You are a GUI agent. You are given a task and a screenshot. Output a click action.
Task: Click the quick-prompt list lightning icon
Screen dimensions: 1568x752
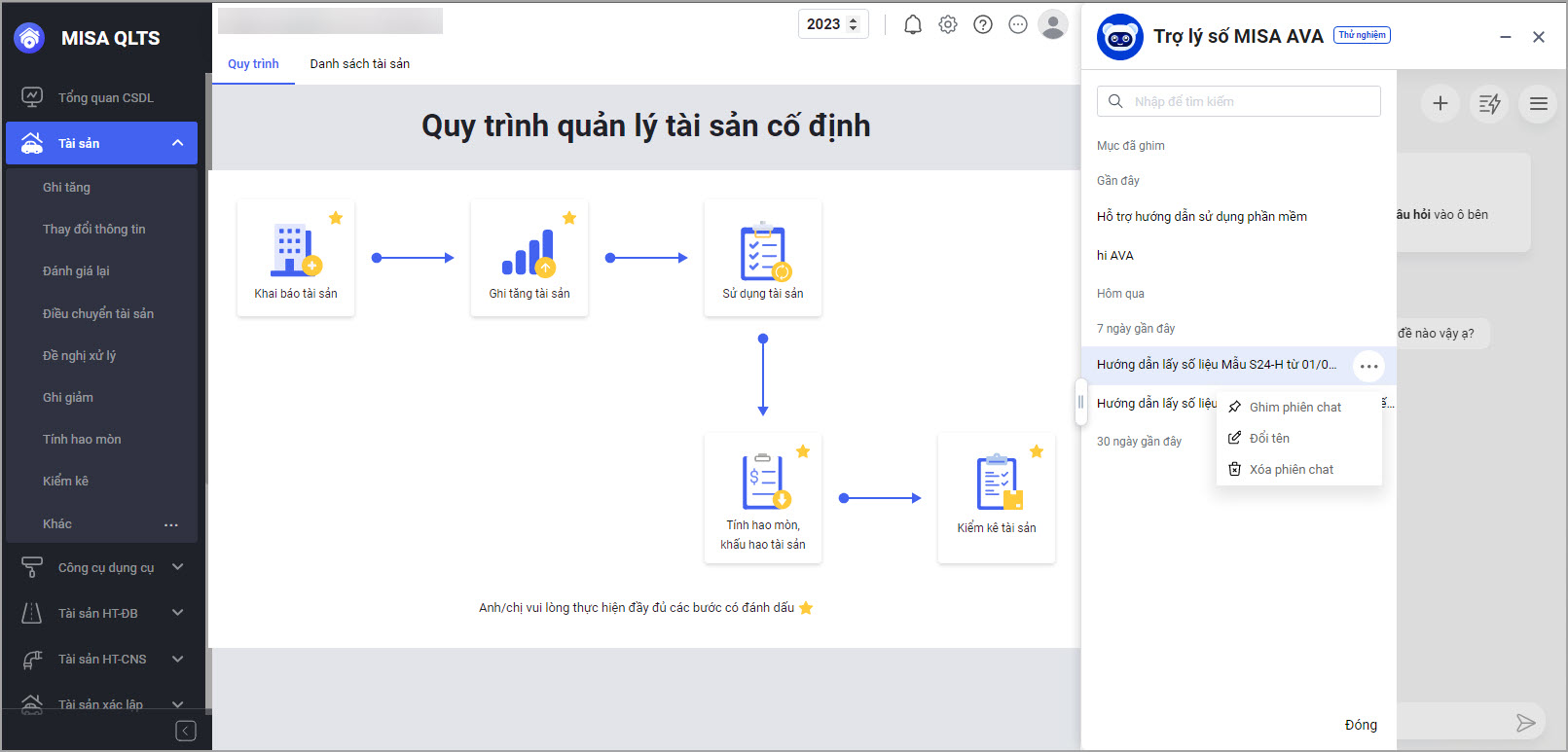tap(1489, 103)
